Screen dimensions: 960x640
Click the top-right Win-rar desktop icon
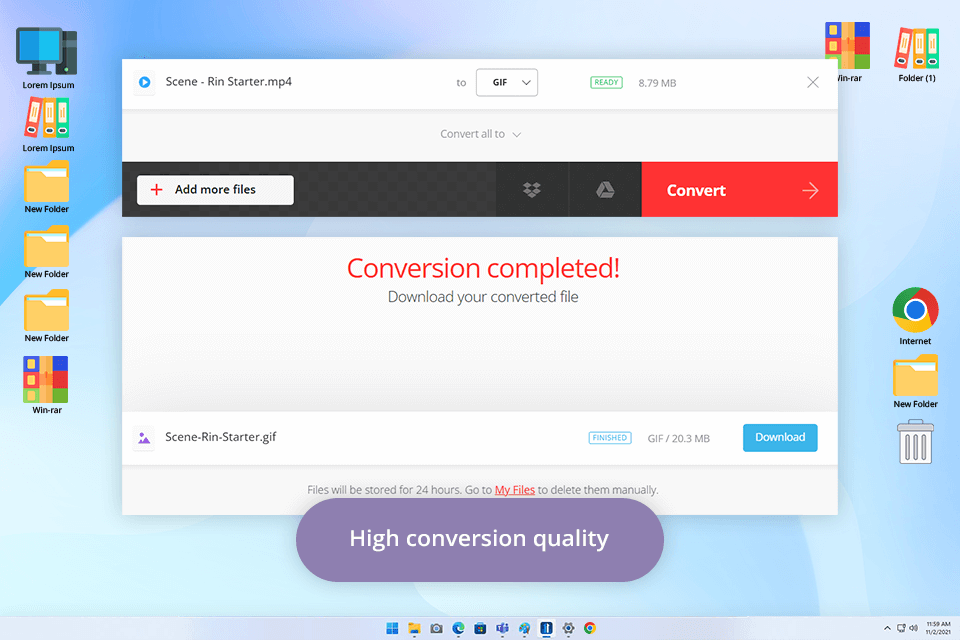pyautogui.click(x=848, y=52)
